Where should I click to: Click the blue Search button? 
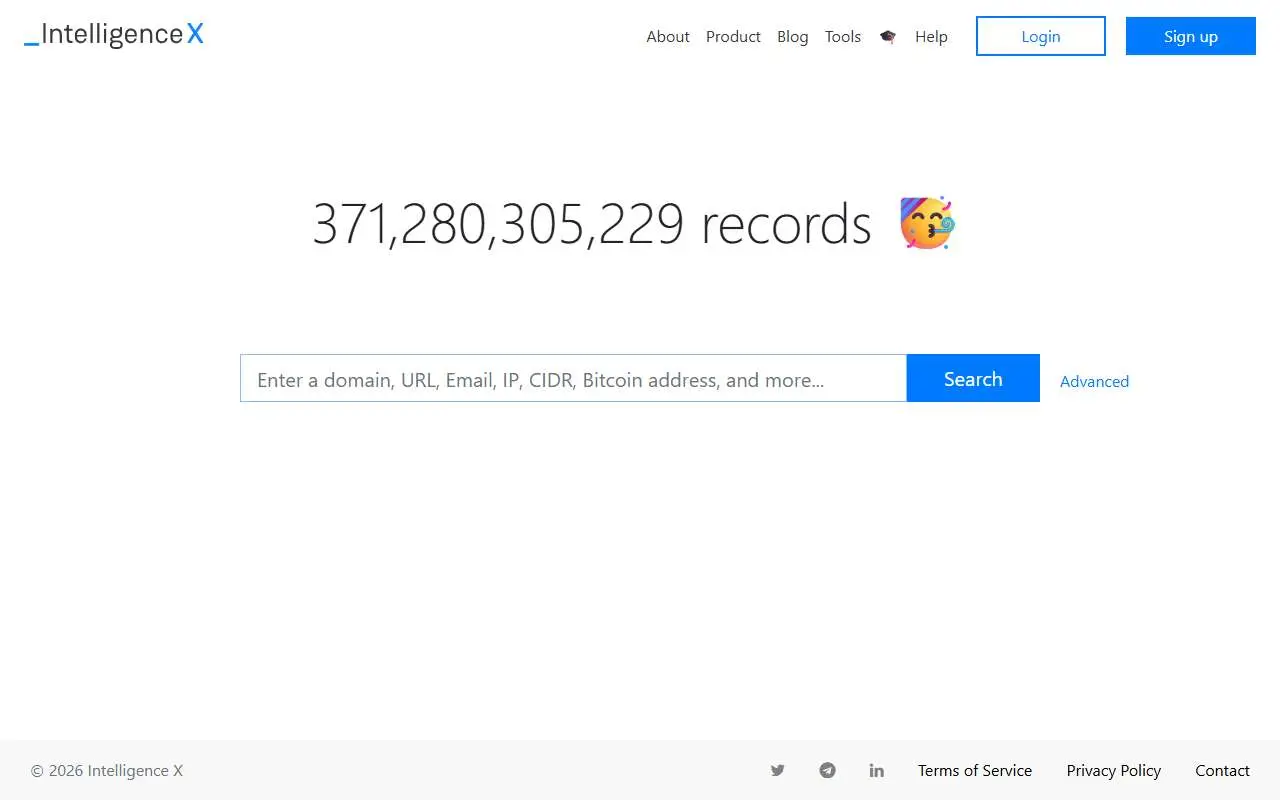point(973,378)
